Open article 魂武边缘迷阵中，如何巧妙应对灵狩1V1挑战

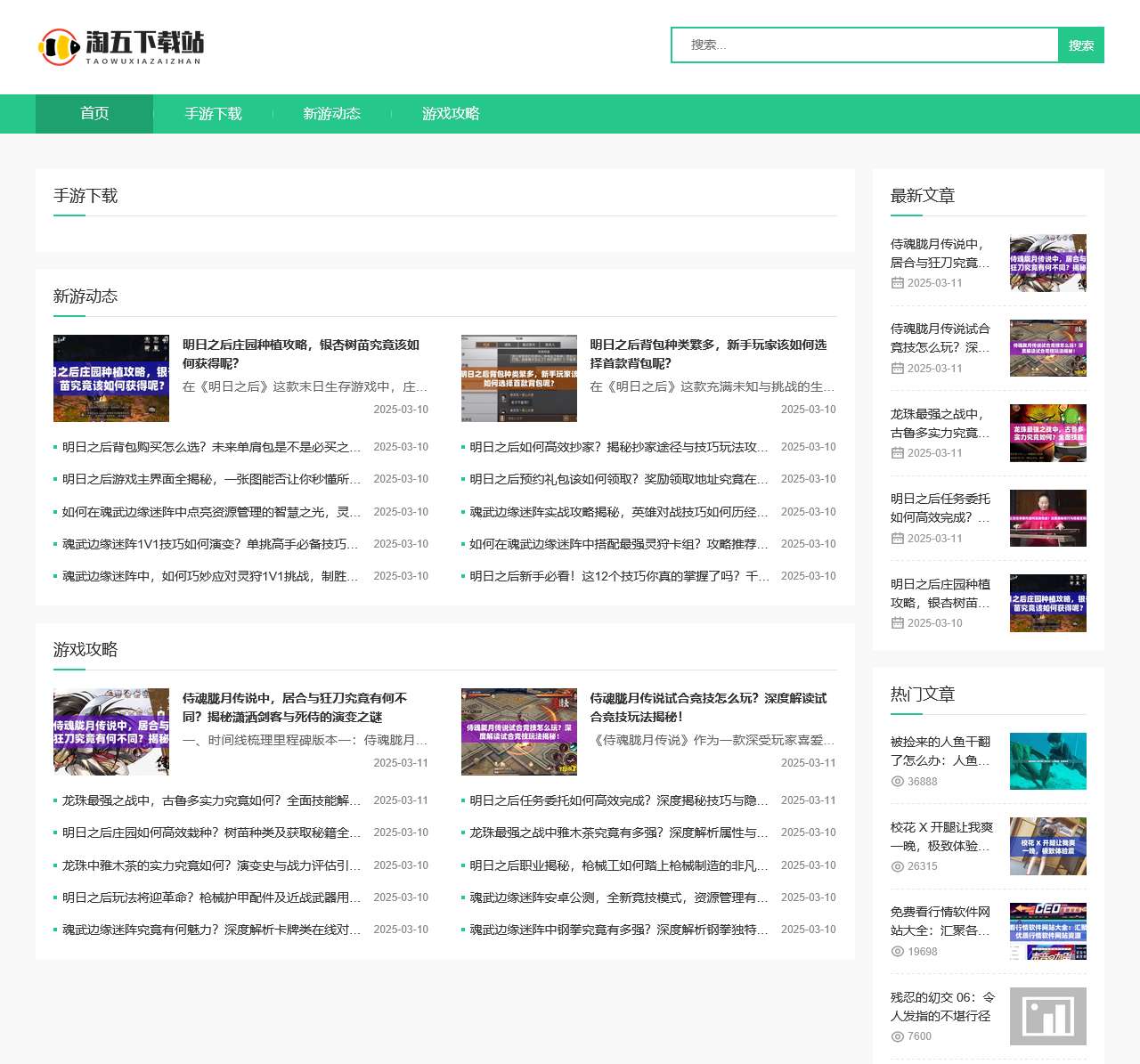[211, 576]
